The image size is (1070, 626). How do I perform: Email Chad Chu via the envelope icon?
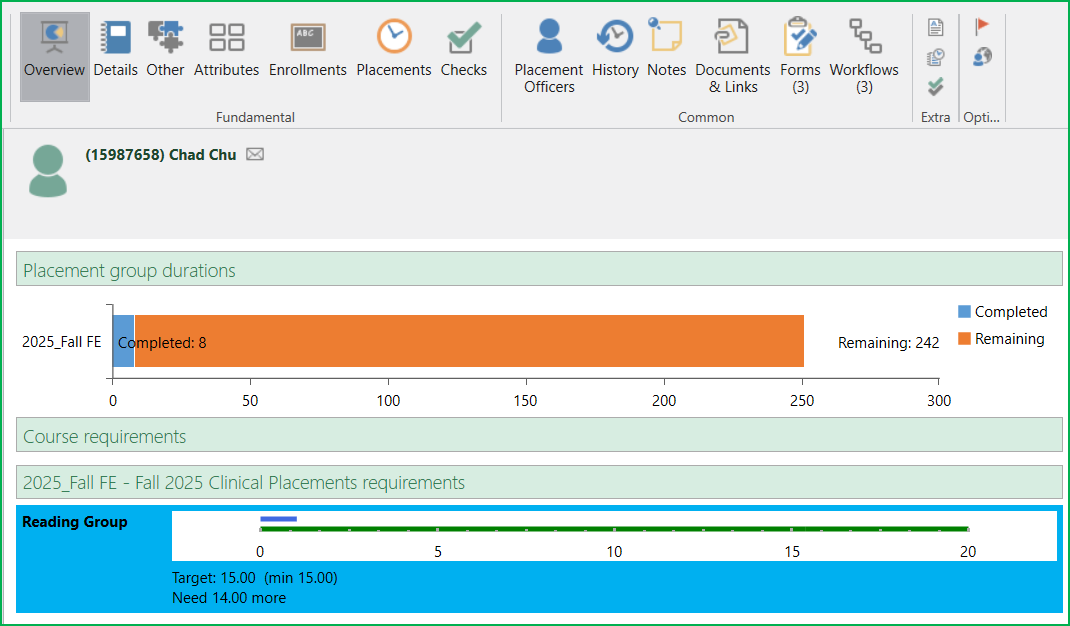(x=255, y=154)
